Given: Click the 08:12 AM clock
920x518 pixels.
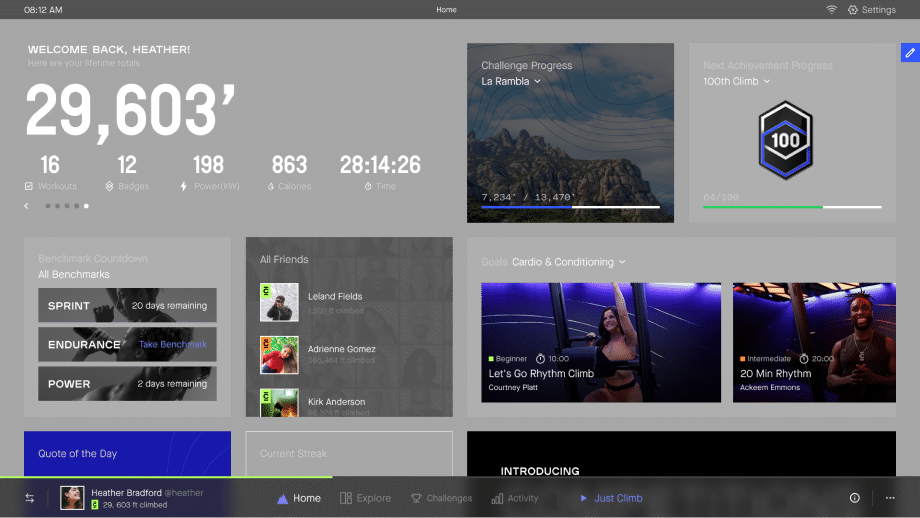Looking at the screenshot, I should pos(43,10).
